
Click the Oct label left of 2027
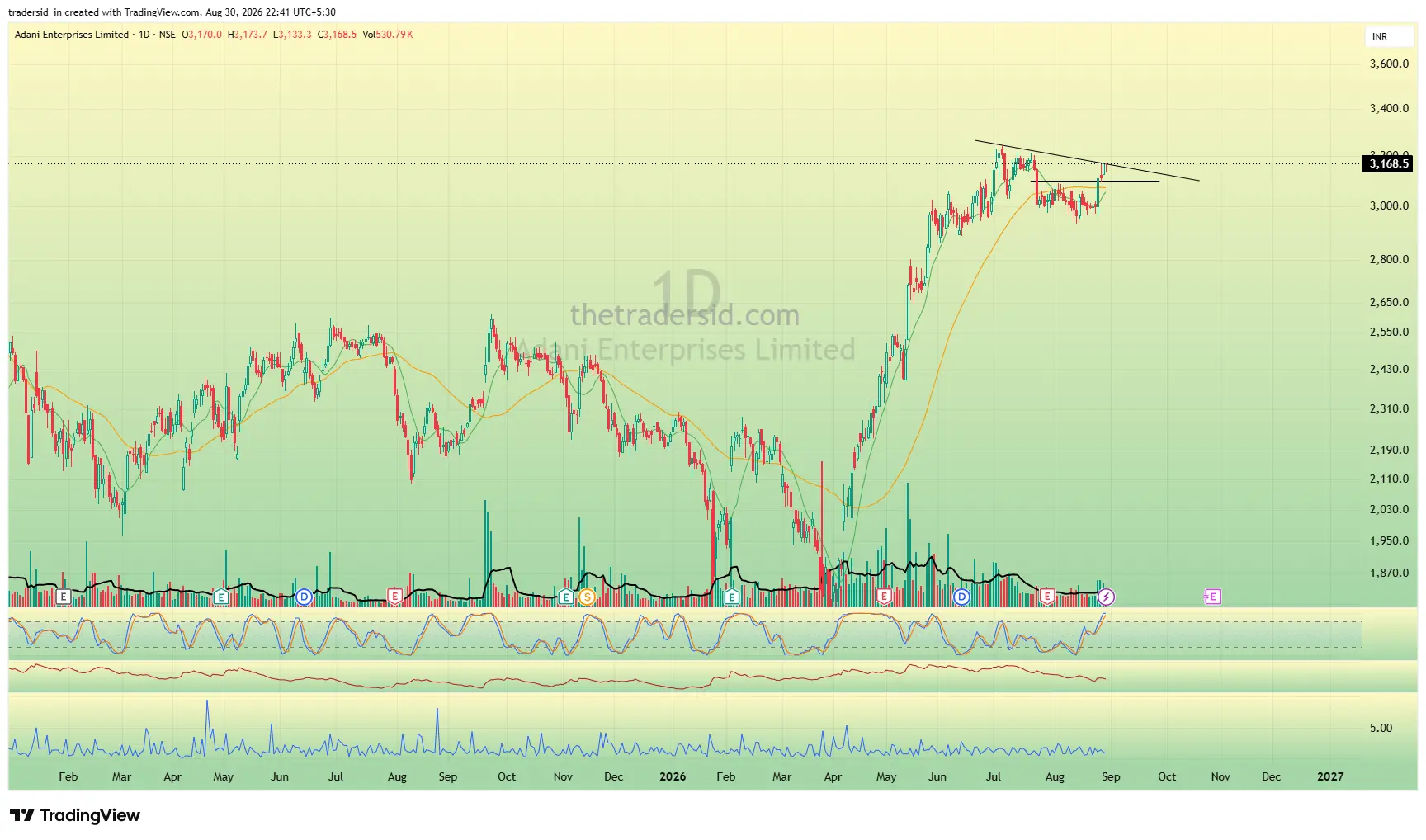coord(1167,776)
